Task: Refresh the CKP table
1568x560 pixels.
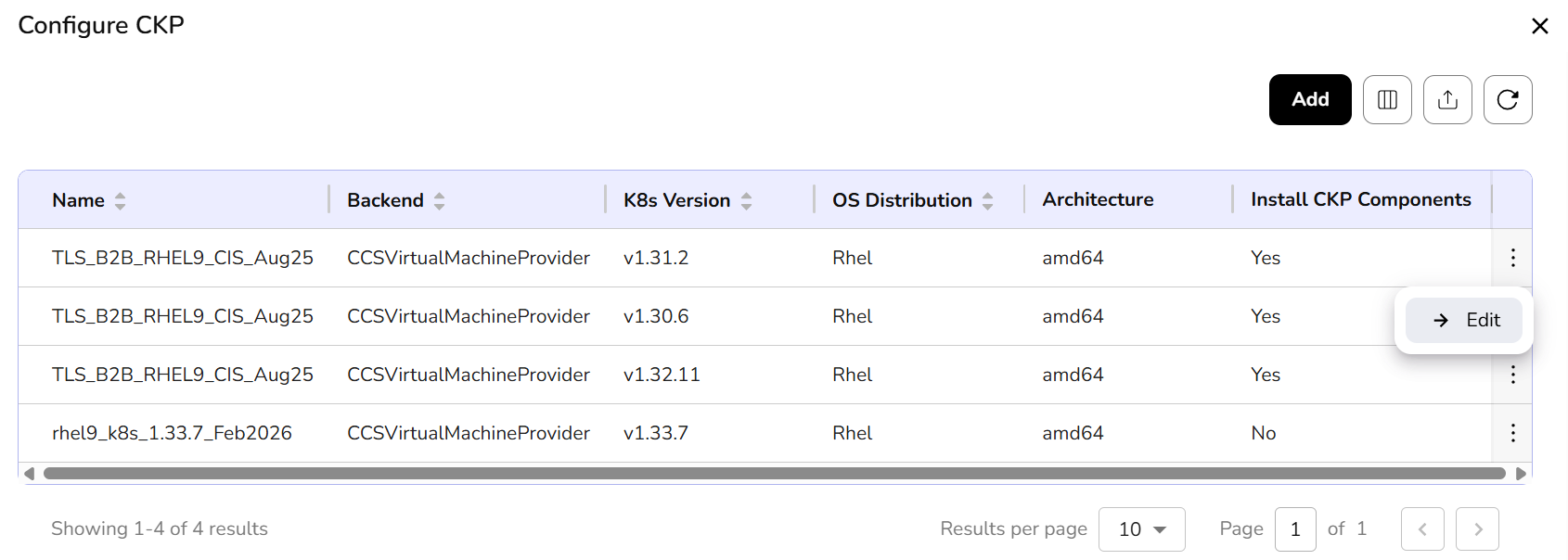Action: (x=1508, y=99)
